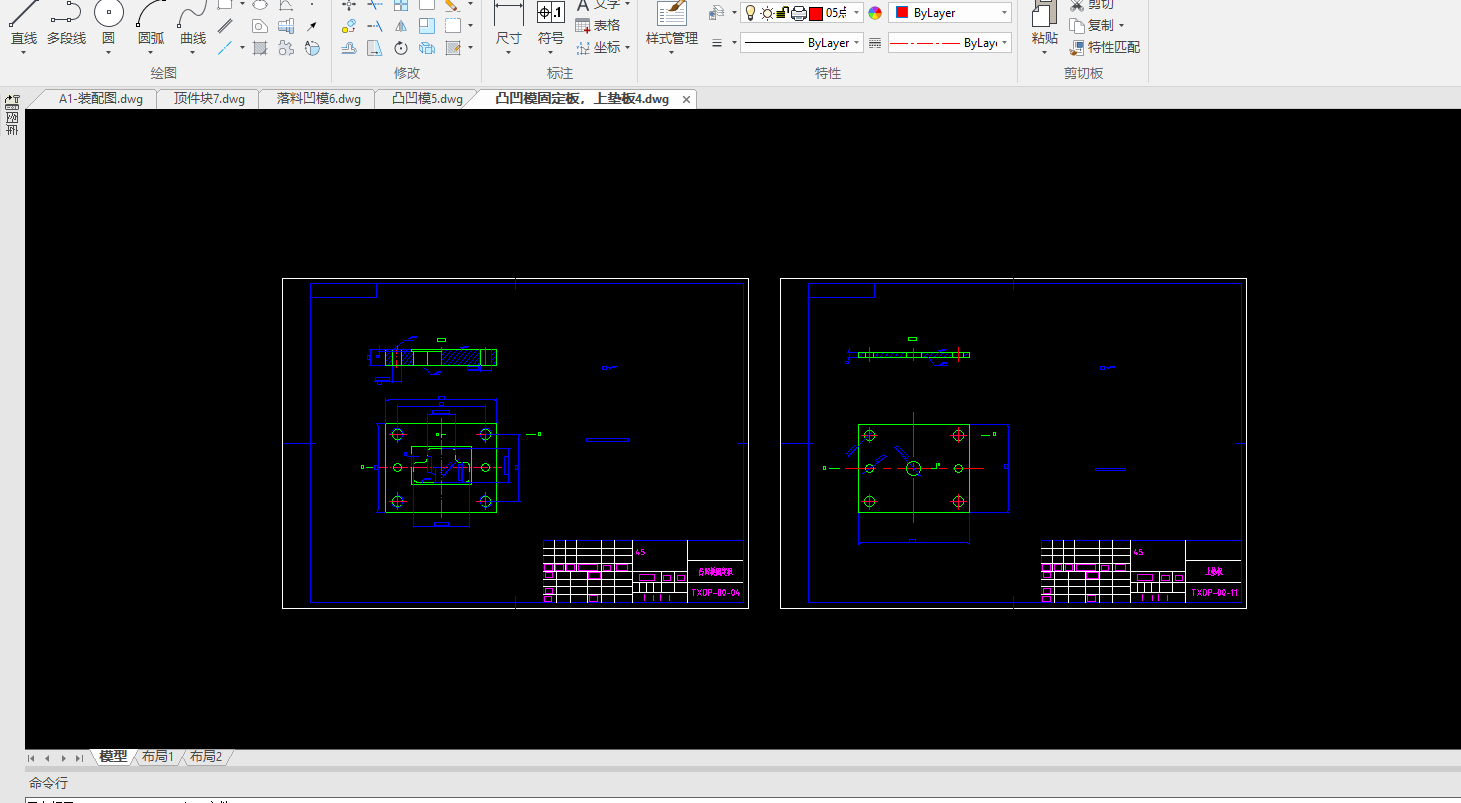Image resolution: width=1461 pixels, height=803 pixels.
Task: Click the hatch fill icon in 绘图
Action: [260, 47]
